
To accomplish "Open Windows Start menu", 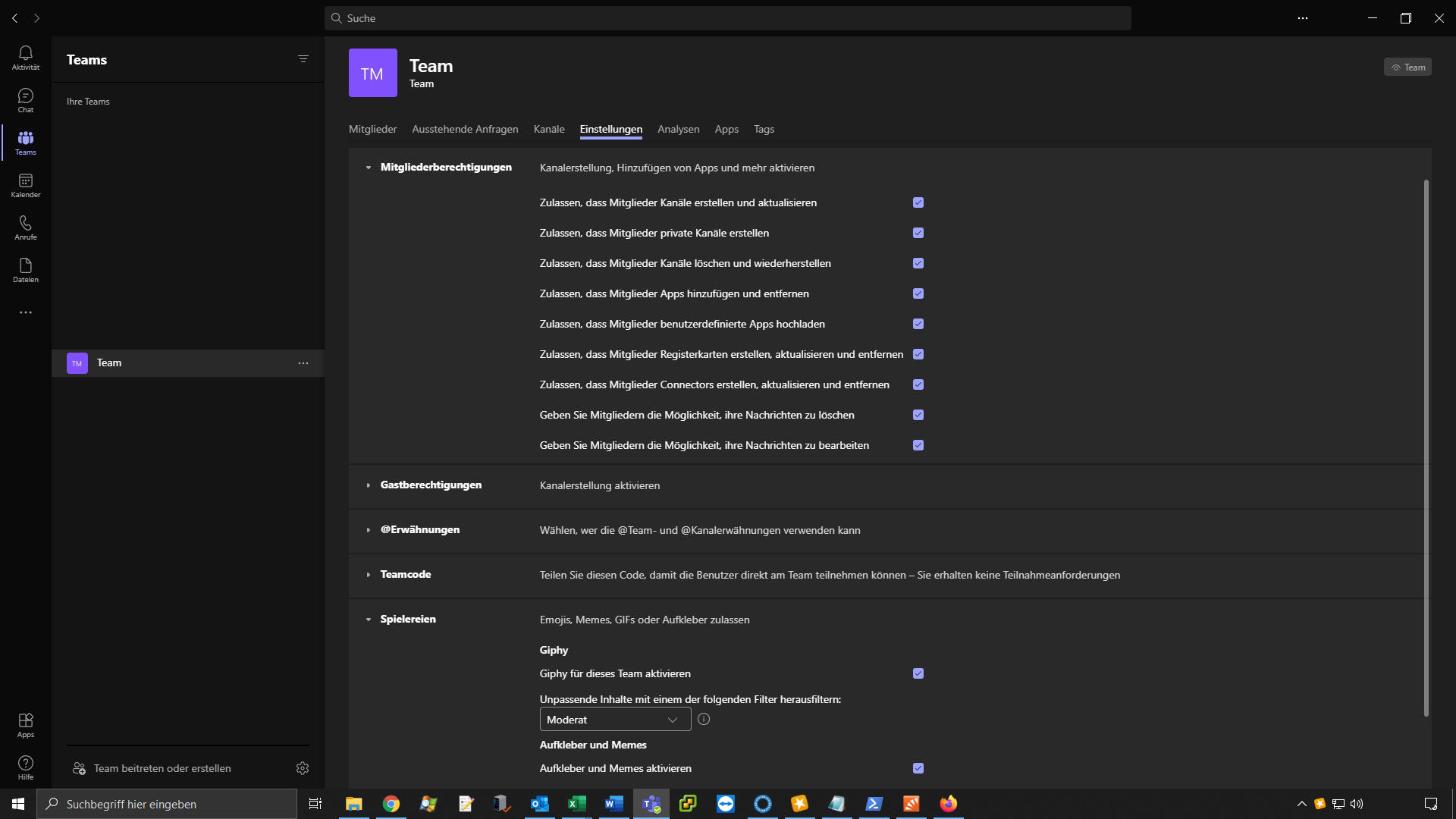I will tap(18, 804).
